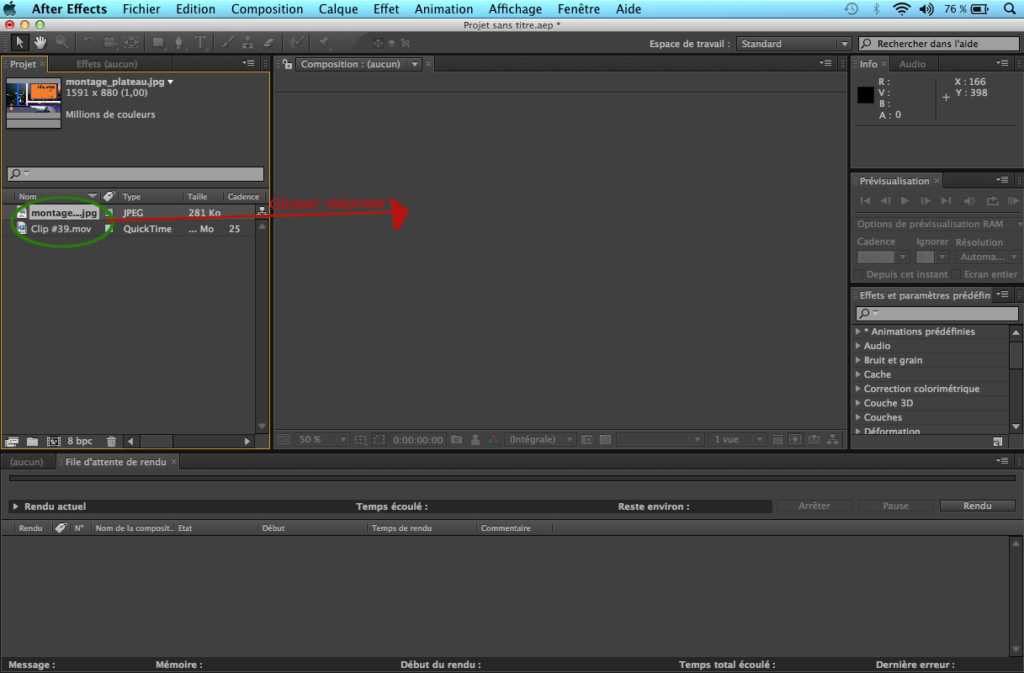Create a new folder in Project panel

32,441
